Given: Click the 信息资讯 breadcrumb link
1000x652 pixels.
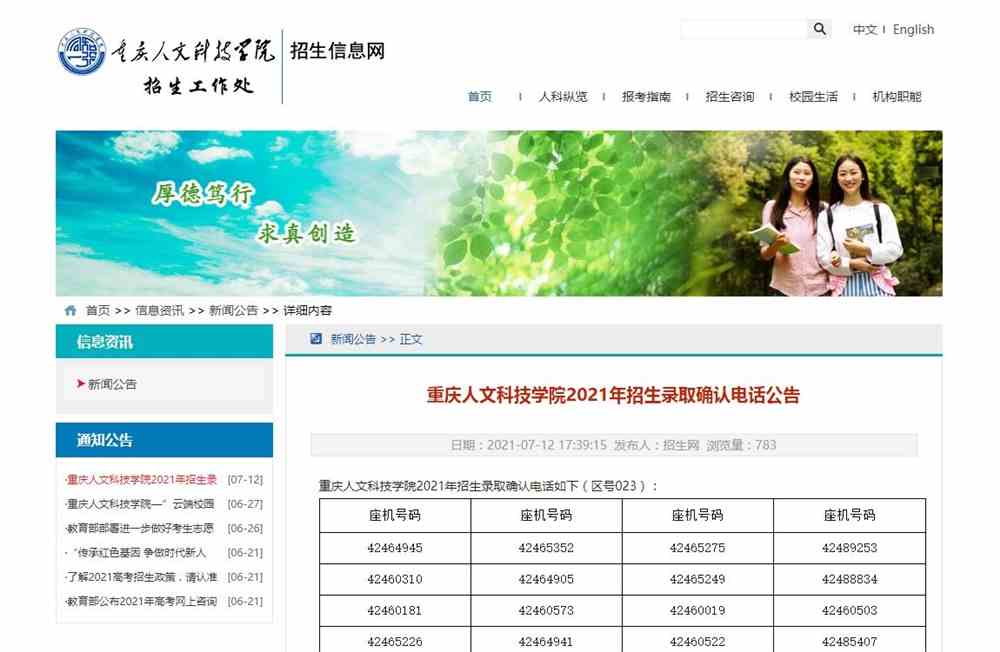Looking at the screenshot, I should tap(159, 311).
